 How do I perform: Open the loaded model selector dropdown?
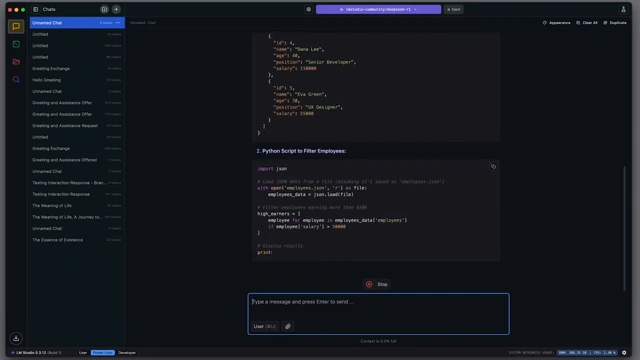(378, 9)
